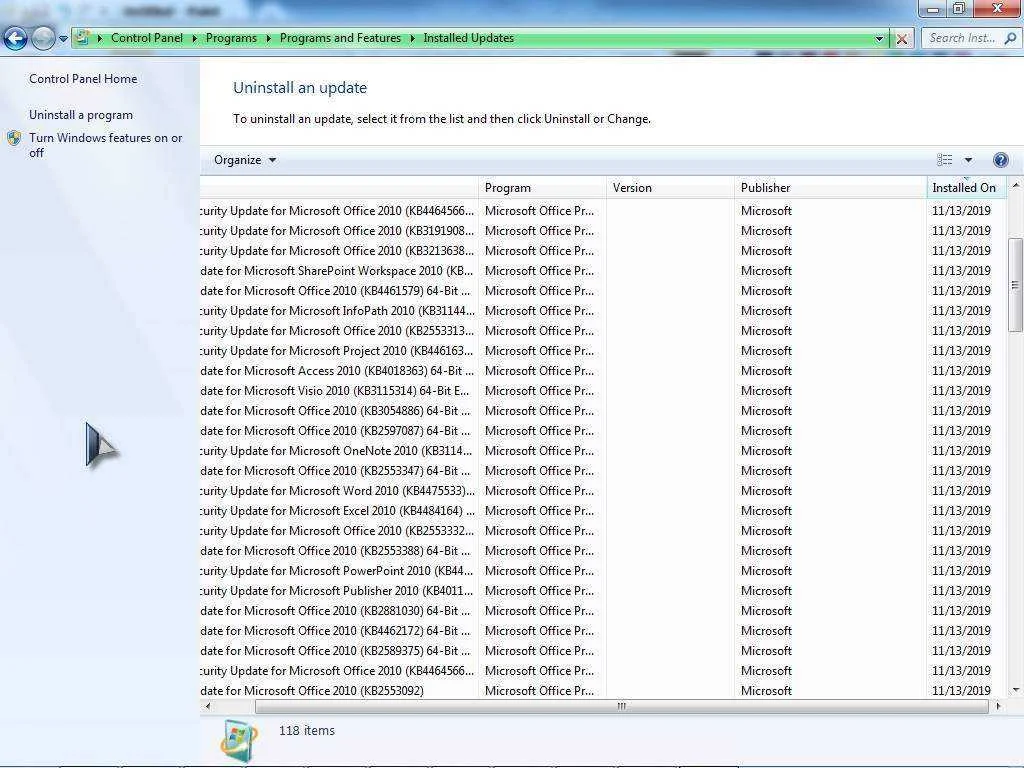Select Security Update for Office 2010 (KB3213638)
1024x768 pixels.
[603, 251]
